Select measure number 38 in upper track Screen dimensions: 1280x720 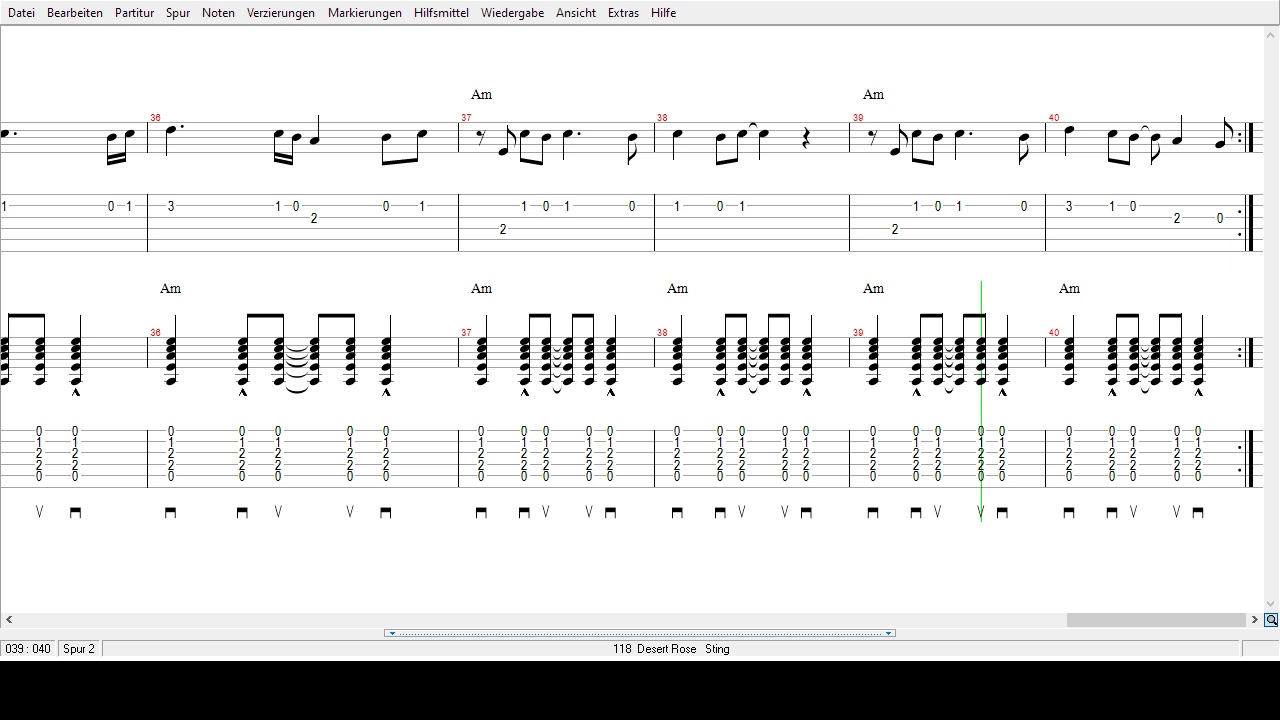click(x=662, y=118)
